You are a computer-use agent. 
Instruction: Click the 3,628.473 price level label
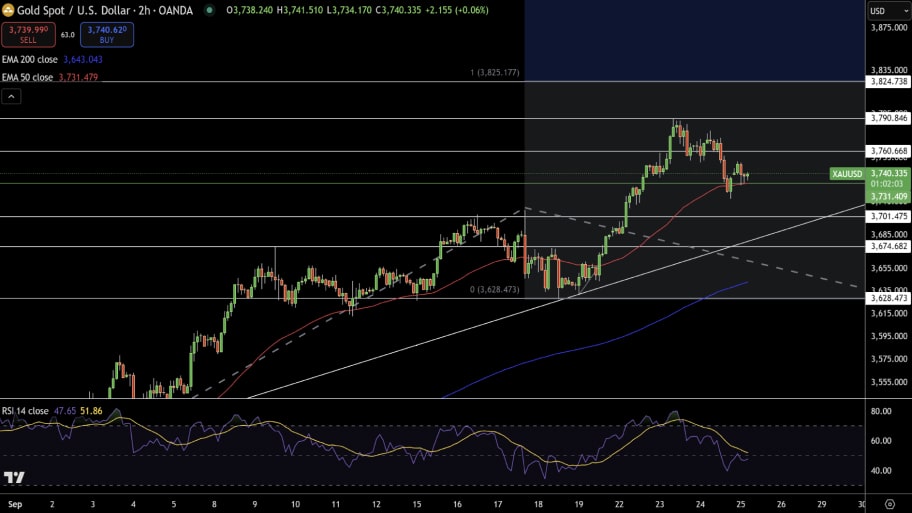point(888,298)
